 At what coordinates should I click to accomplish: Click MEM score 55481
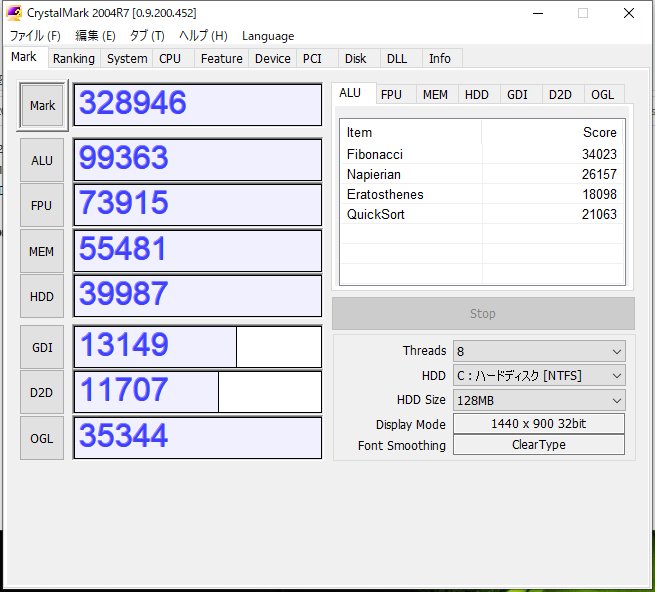click(198, 251)
